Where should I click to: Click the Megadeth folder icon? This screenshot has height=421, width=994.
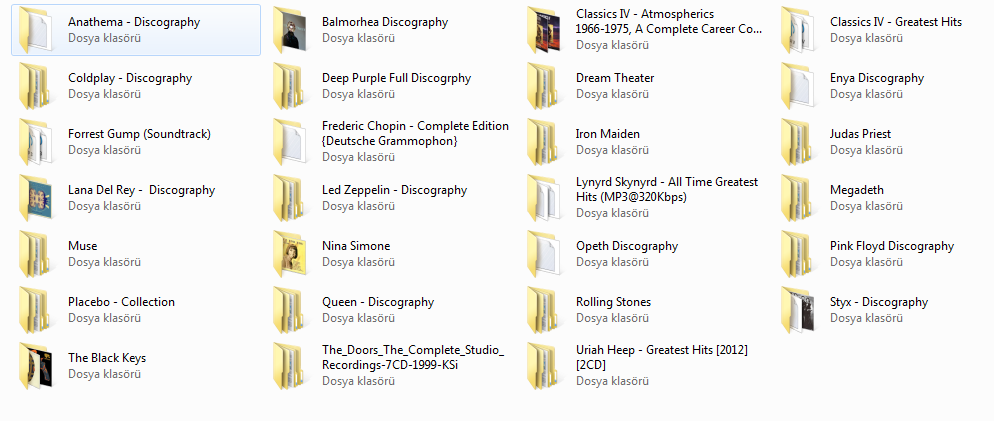(x=799, y=198)
